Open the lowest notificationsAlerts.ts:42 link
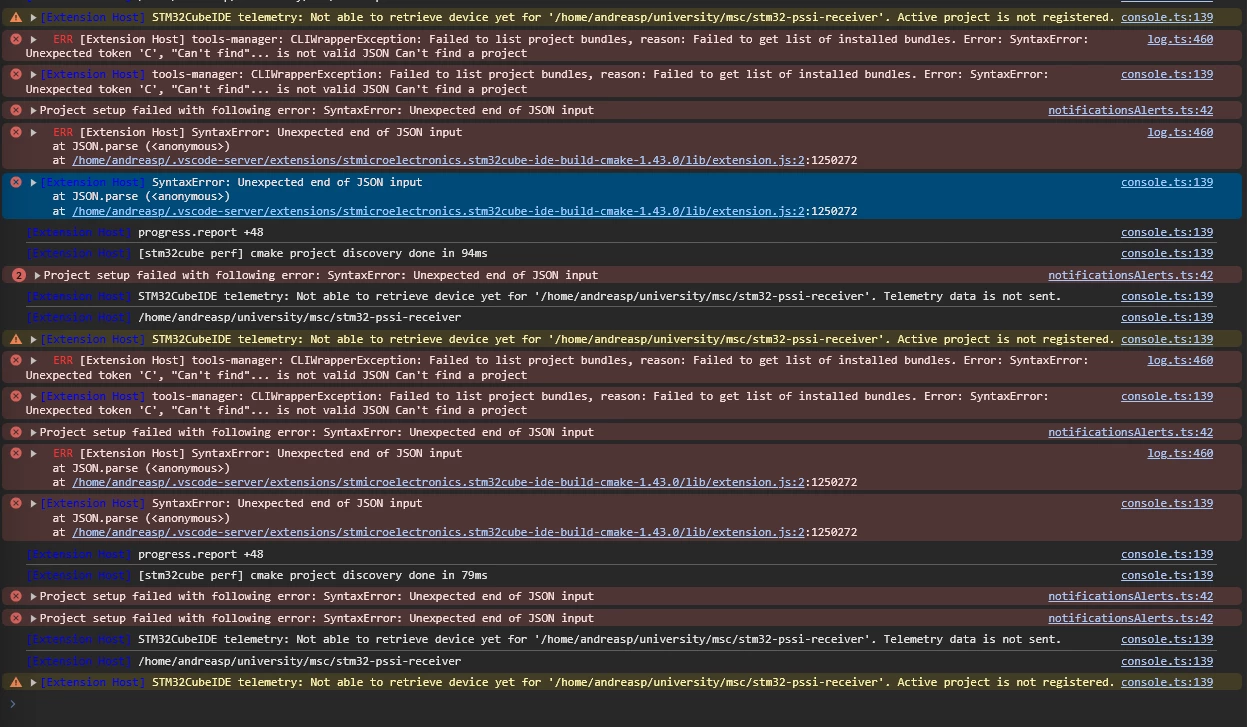This screenshot has height=727, width=1247. pyautogui.click(x=1130, y=618)
